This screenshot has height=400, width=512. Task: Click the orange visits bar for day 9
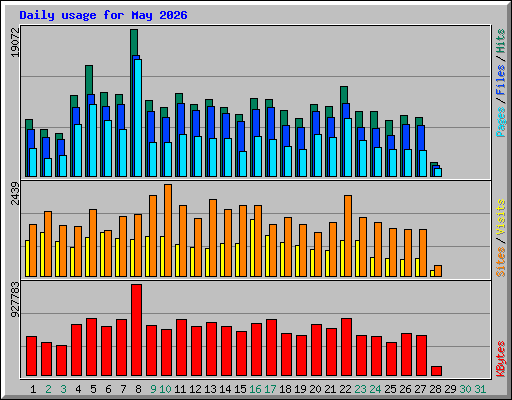click(153, 236)
